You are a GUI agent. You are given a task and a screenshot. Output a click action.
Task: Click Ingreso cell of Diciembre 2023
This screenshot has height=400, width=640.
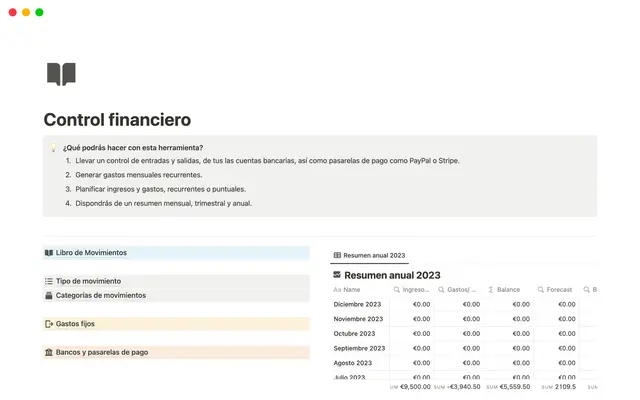point(411,304)
